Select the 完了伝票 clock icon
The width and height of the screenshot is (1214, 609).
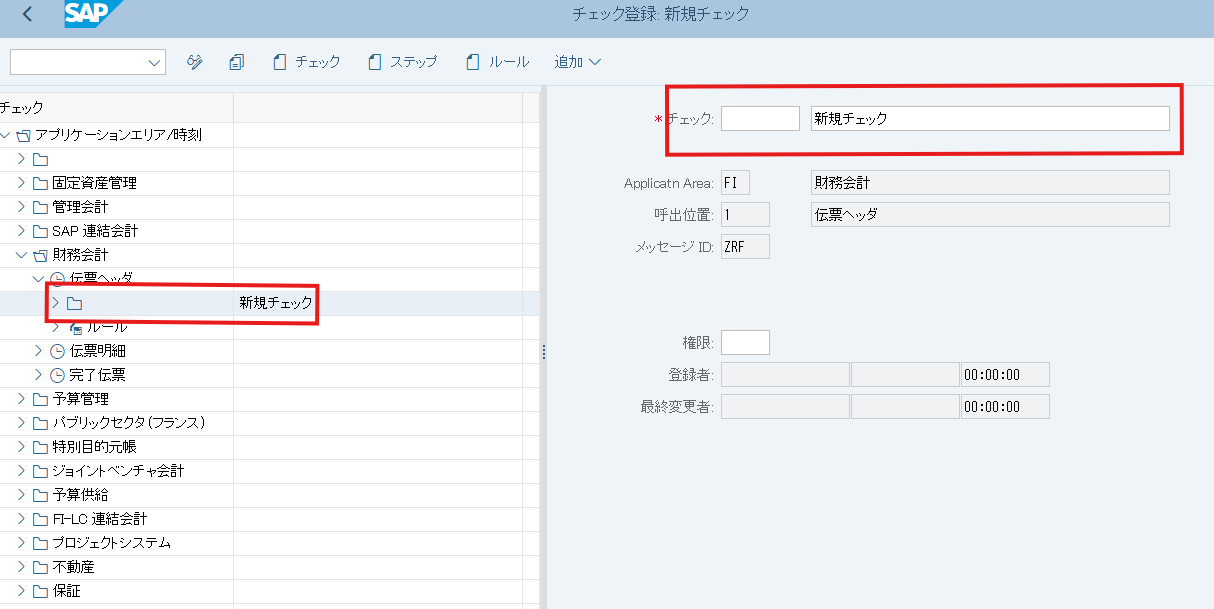click(57, 375)
